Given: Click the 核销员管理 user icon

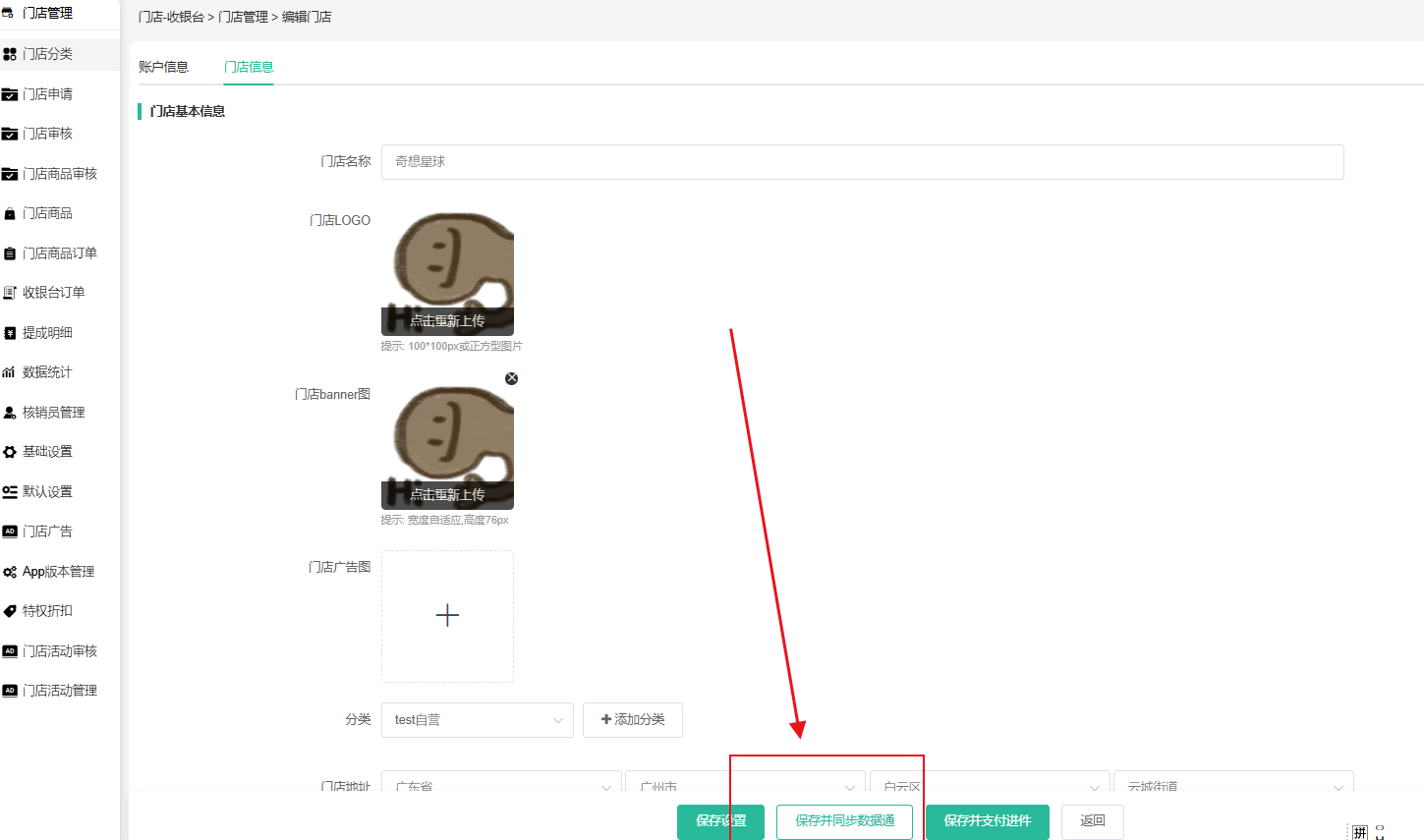Looking at the screenshot, I should (x=10, y=413).
